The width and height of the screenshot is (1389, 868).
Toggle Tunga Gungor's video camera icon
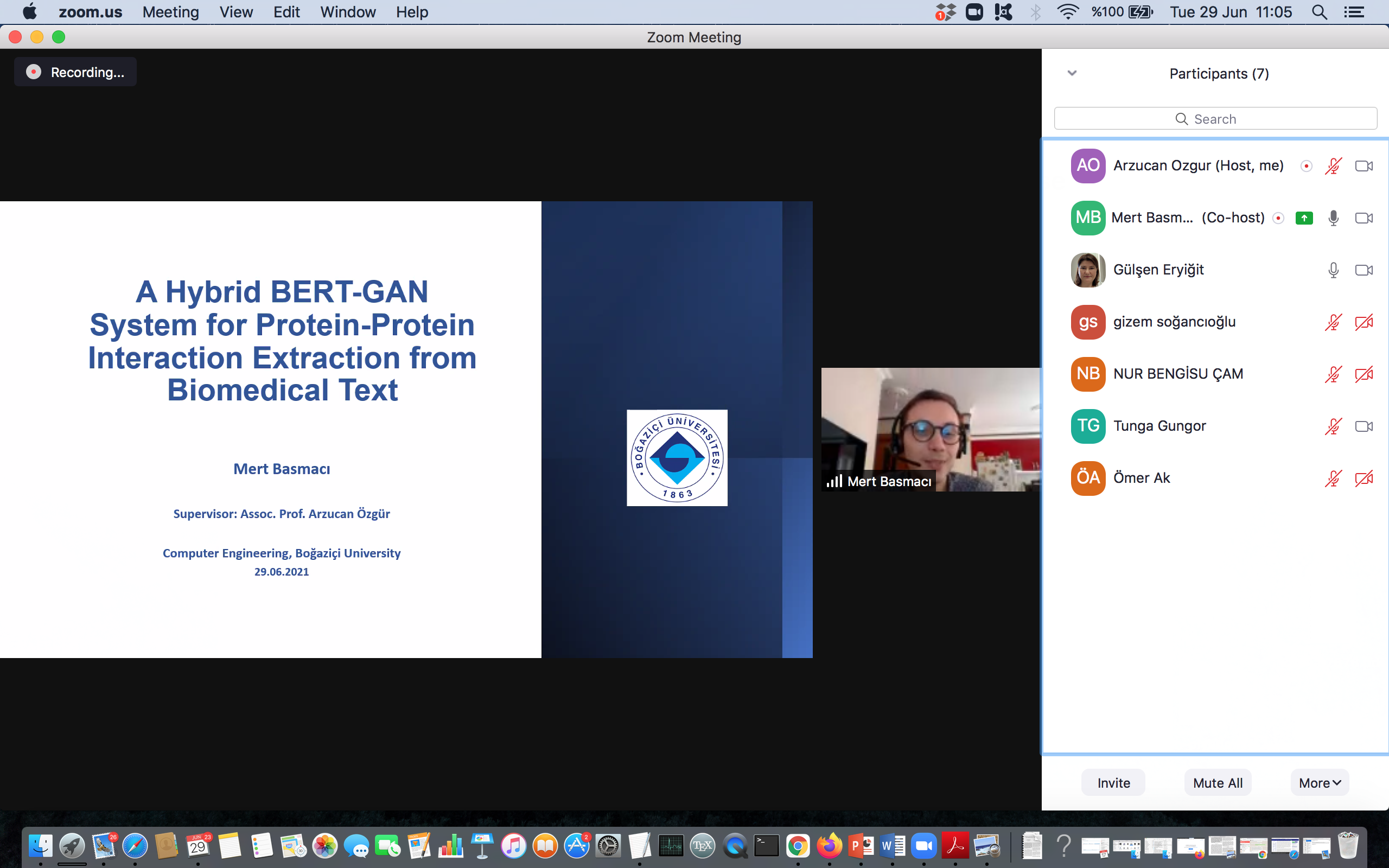pyautogui.click(x=1363, y=426)
